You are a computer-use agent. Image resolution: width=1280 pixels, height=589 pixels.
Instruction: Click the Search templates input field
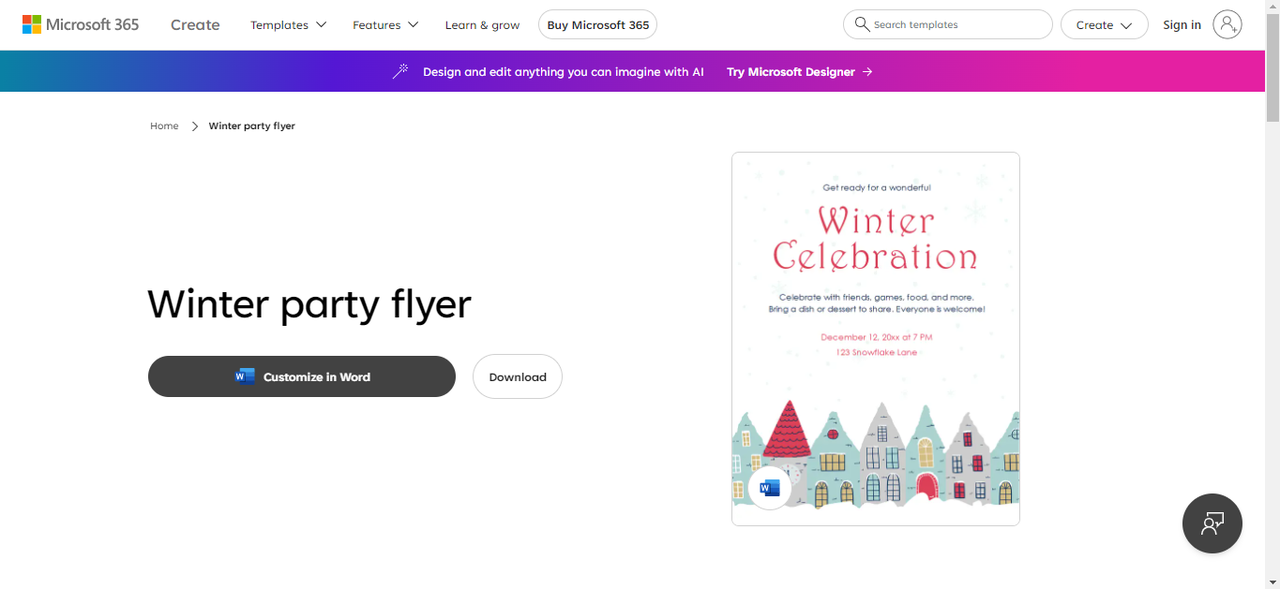click(x=955, y=25)
